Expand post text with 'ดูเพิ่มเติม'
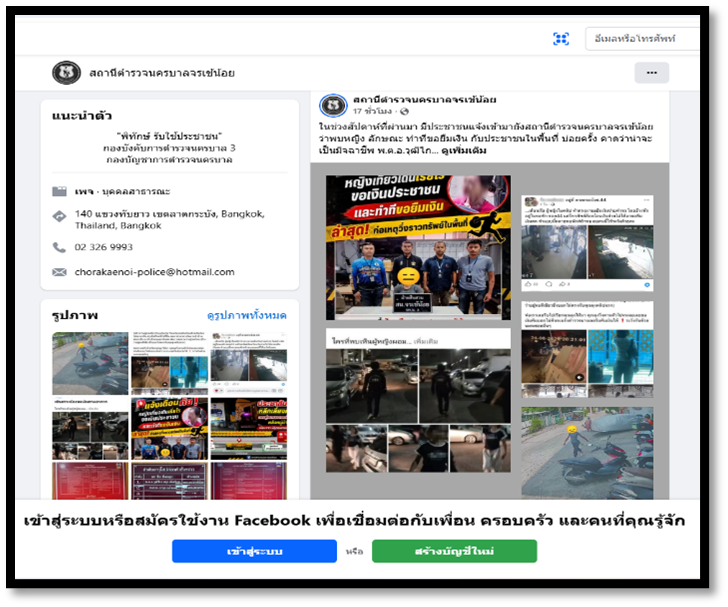 coord(463,150)
